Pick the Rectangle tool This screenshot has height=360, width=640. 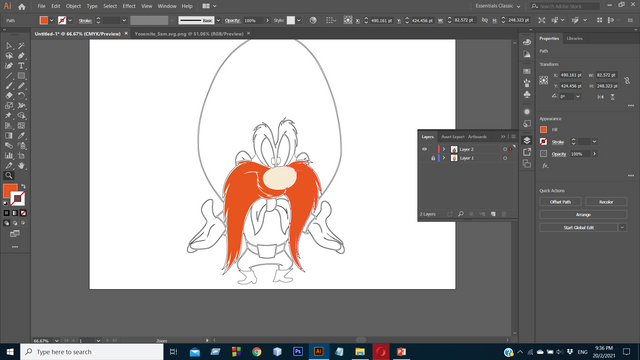pyautogui.click(x=21, y=76)
